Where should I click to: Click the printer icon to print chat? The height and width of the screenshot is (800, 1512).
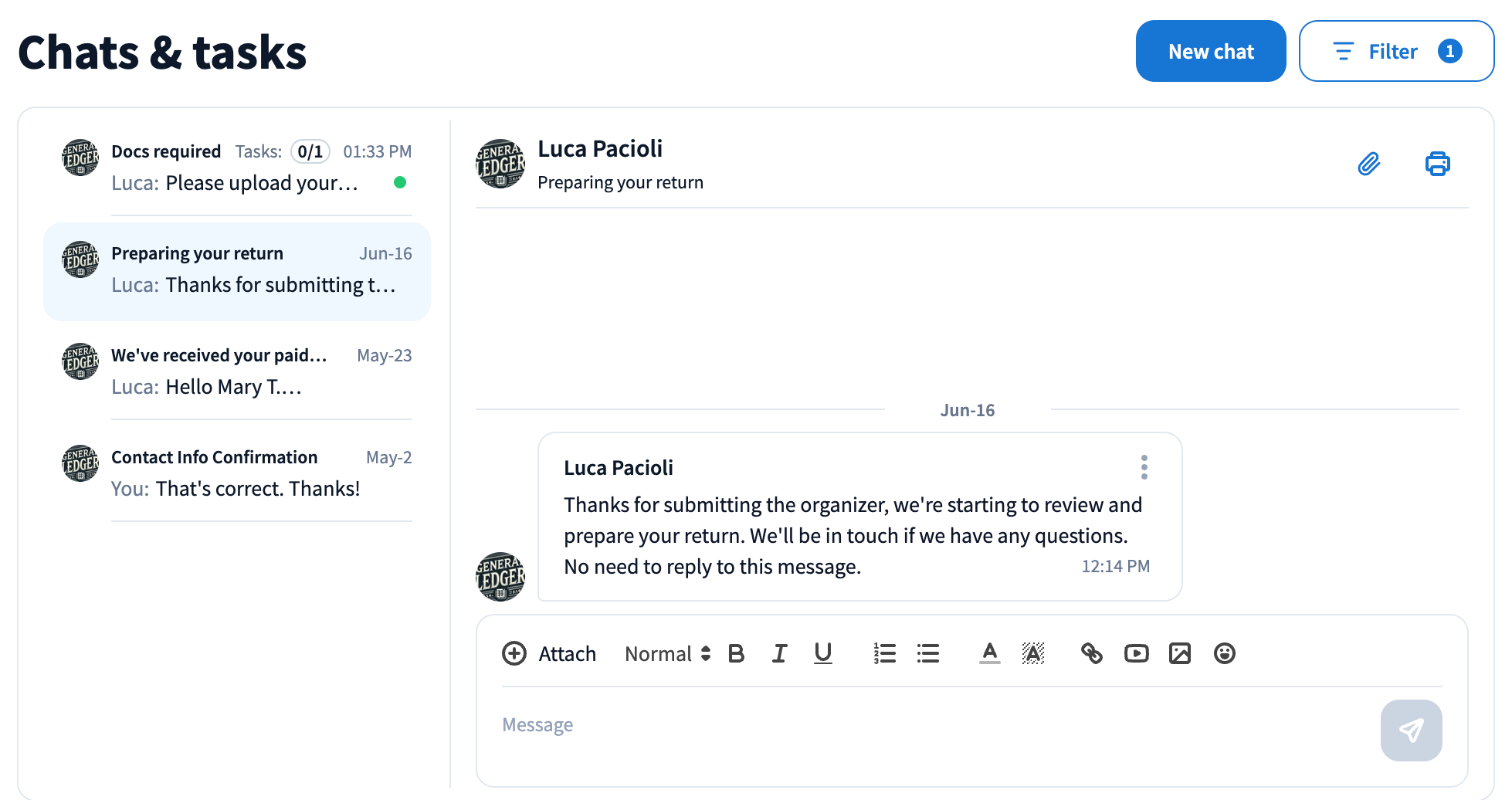pos(1437,164)
